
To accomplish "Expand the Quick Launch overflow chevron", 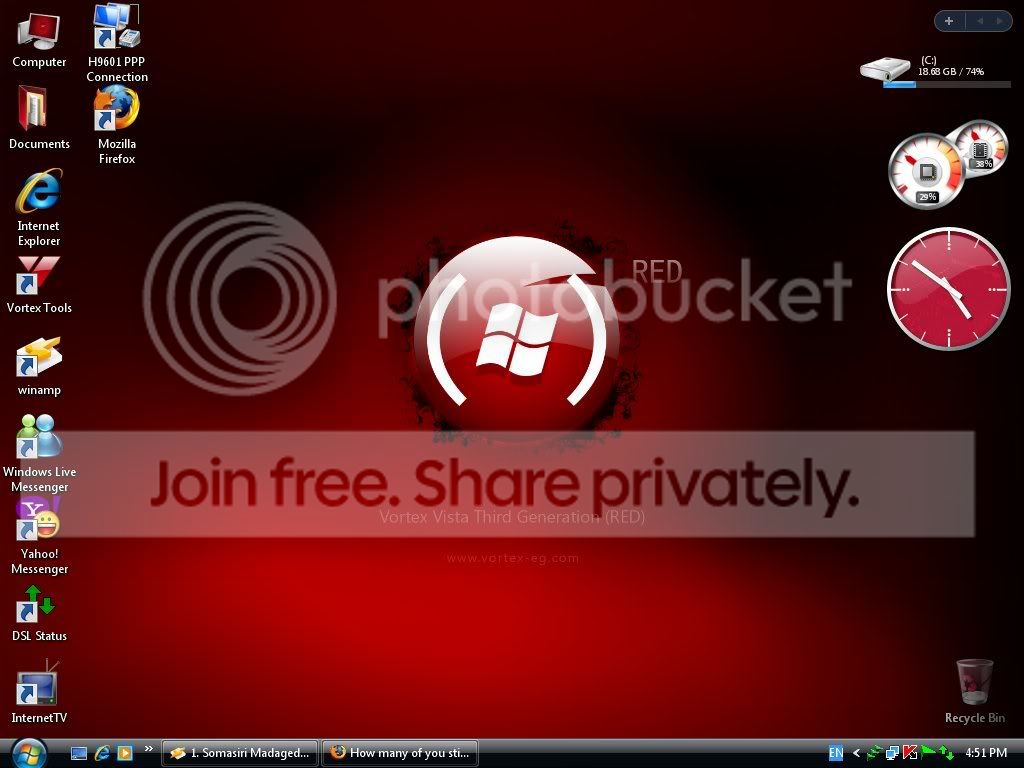I will point(148,749).
